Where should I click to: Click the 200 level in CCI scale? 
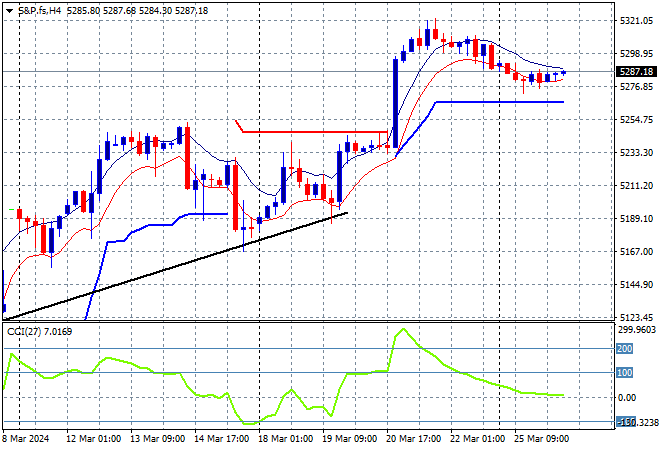point(625,349)
